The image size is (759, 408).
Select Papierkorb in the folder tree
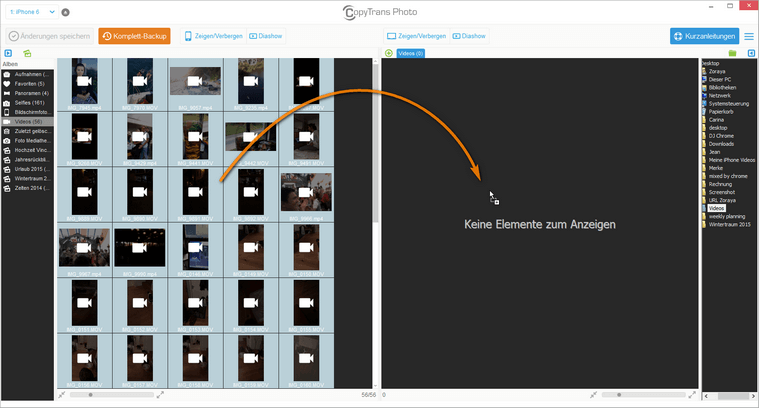(721, 112)
